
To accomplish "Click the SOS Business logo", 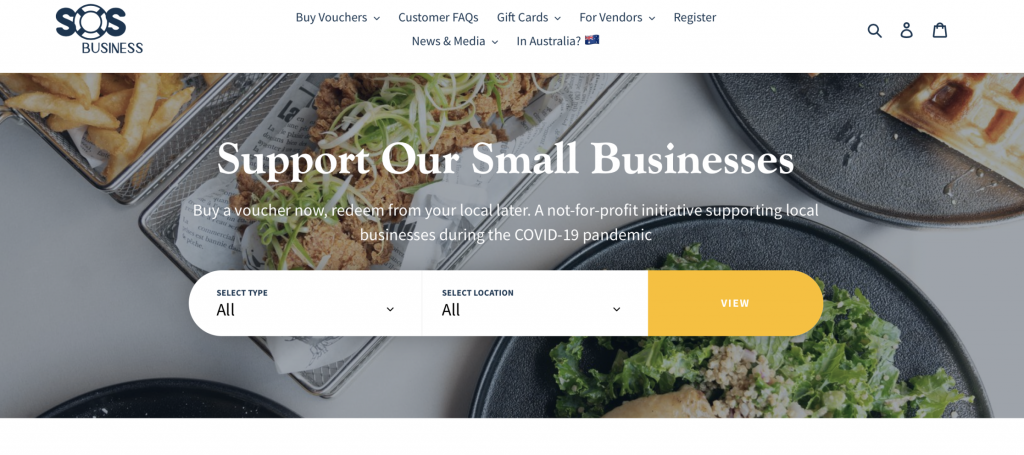I will (99, 29).
